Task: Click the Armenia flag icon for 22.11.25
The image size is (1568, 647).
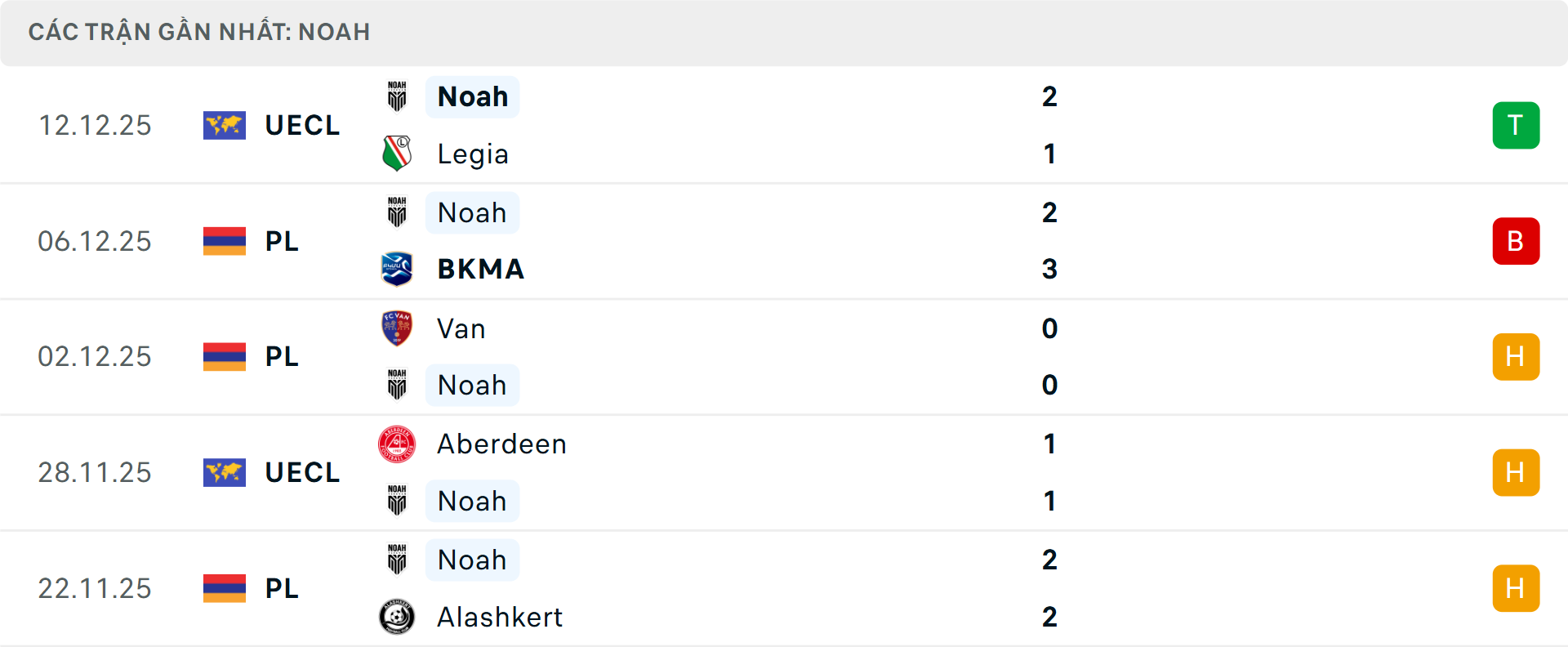Action: 225,588
